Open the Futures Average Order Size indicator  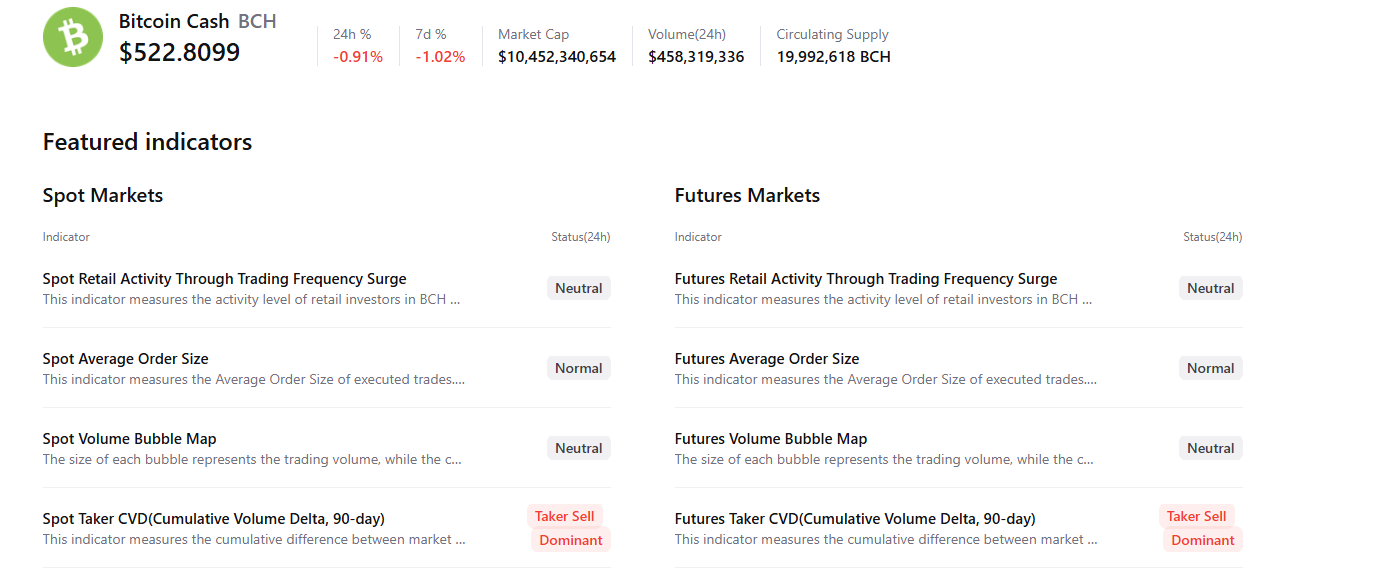[x=766, y=359]
